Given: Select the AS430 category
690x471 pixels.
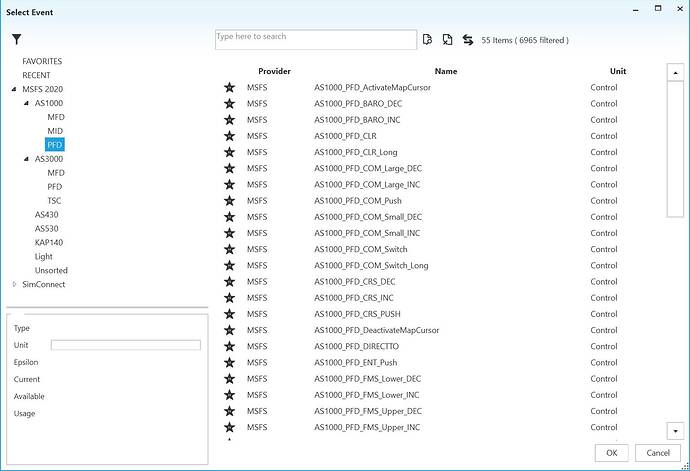Looking at the screenshot, I should tap(47, 215).
